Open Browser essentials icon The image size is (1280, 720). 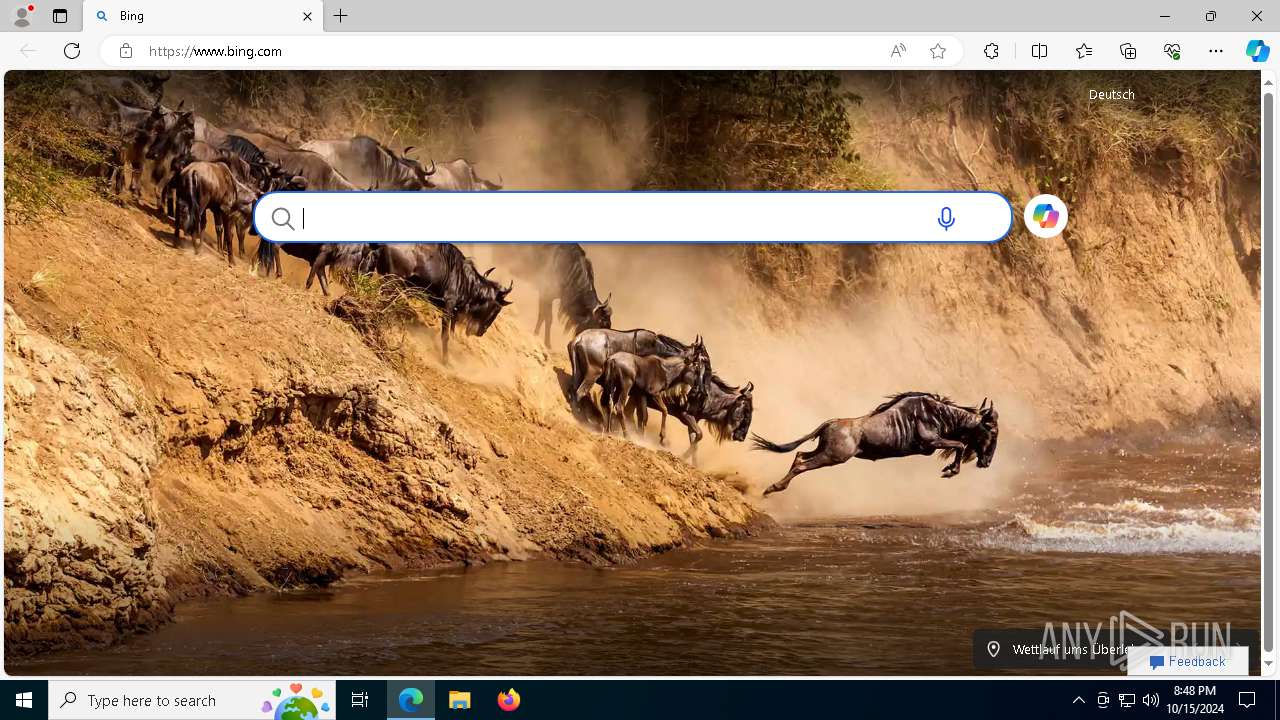[1172, 51]
